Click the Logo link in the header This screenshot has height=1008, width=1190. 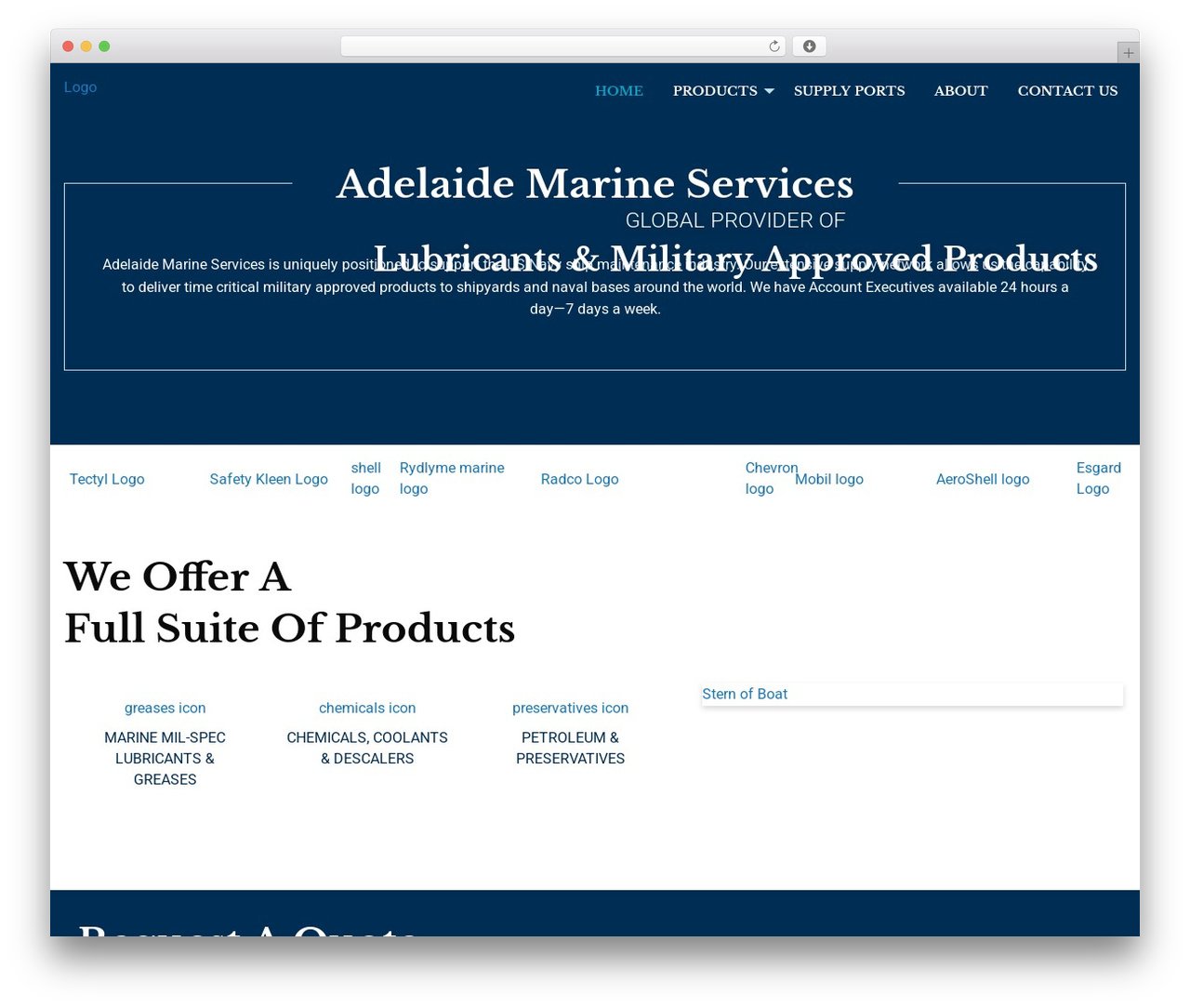pyautogui.click(x=80, y=87)
